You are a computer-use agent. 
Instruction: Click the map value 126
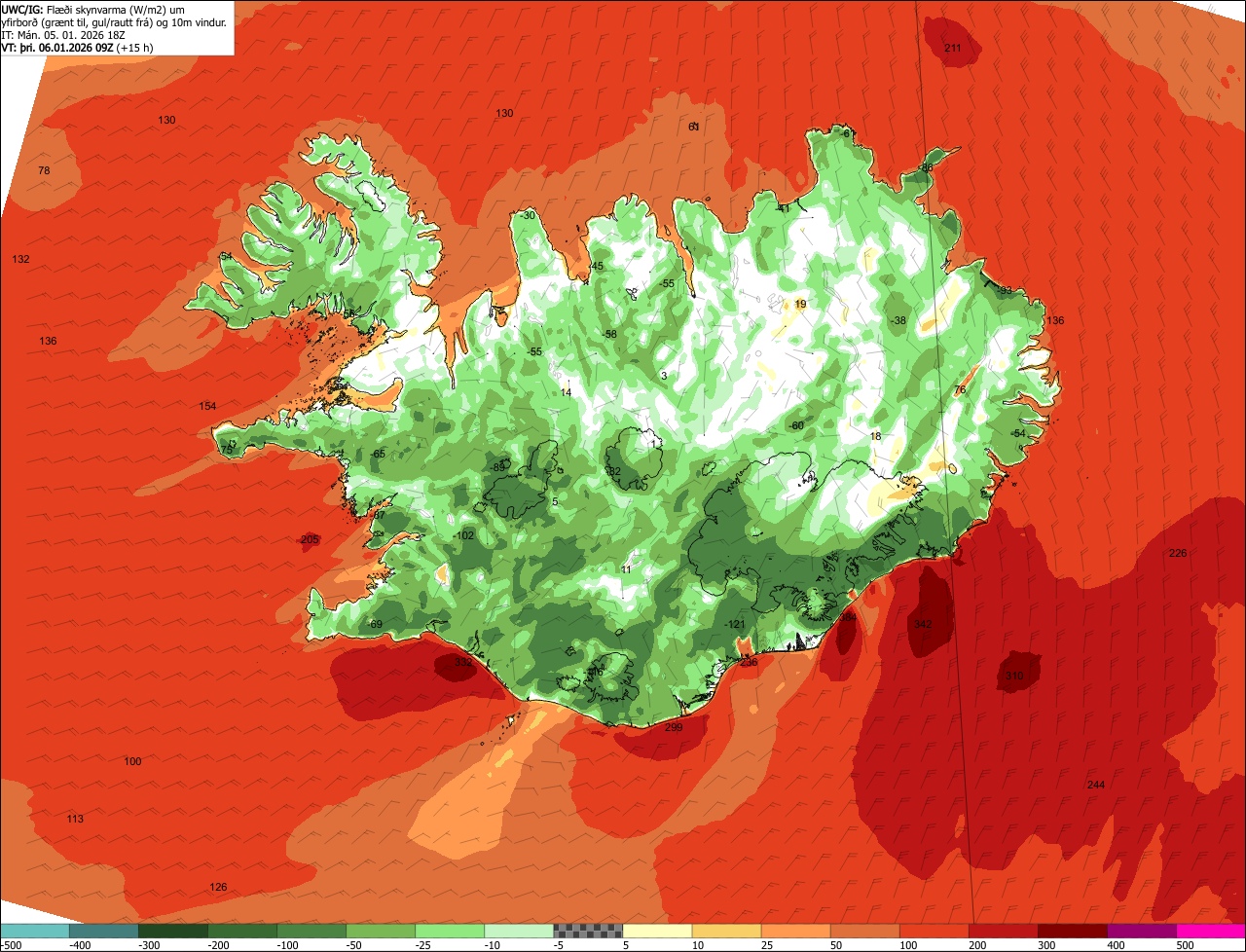[218, 887]
